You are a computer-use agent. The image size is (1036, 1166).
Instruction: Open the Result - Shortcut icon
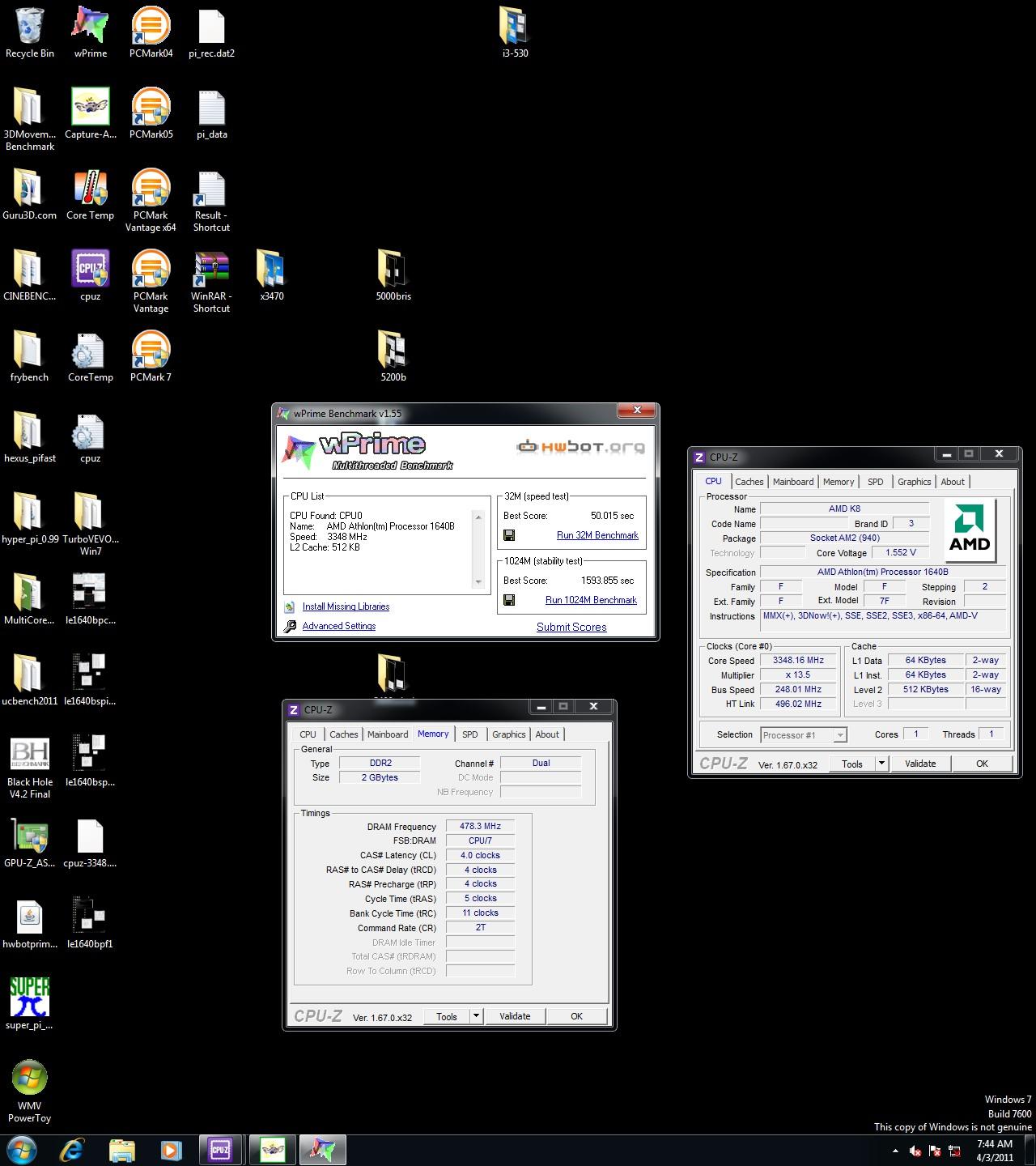211,200
